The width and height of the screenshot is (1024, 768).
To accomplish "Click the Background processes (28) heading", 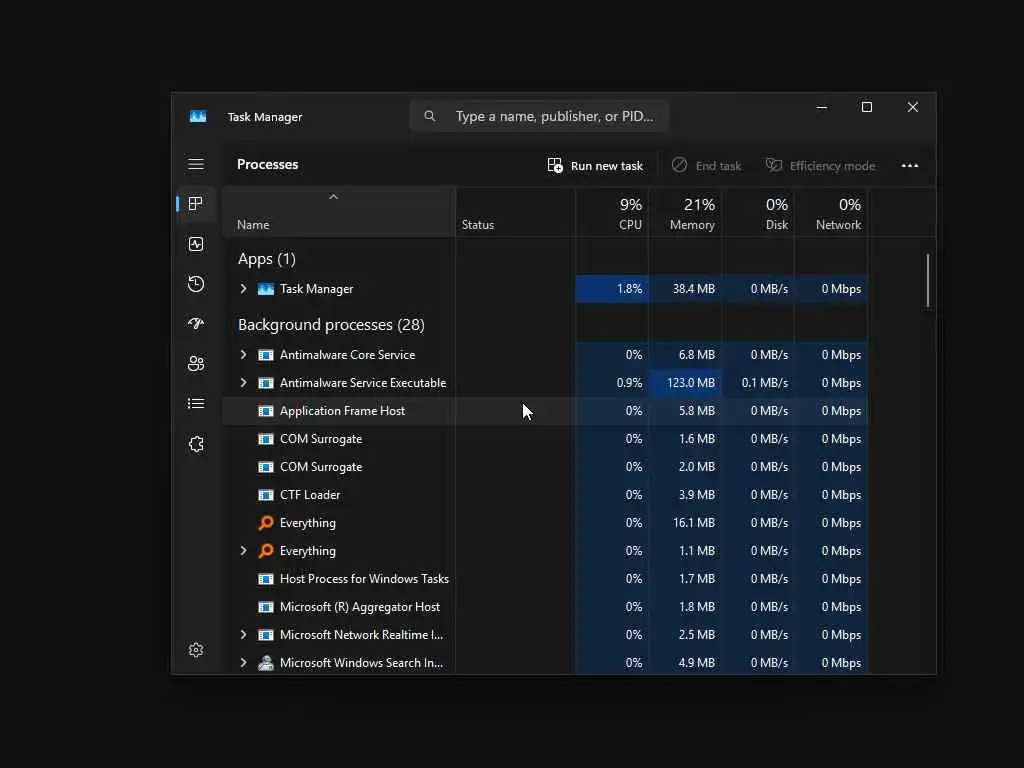I will point(331,325).
